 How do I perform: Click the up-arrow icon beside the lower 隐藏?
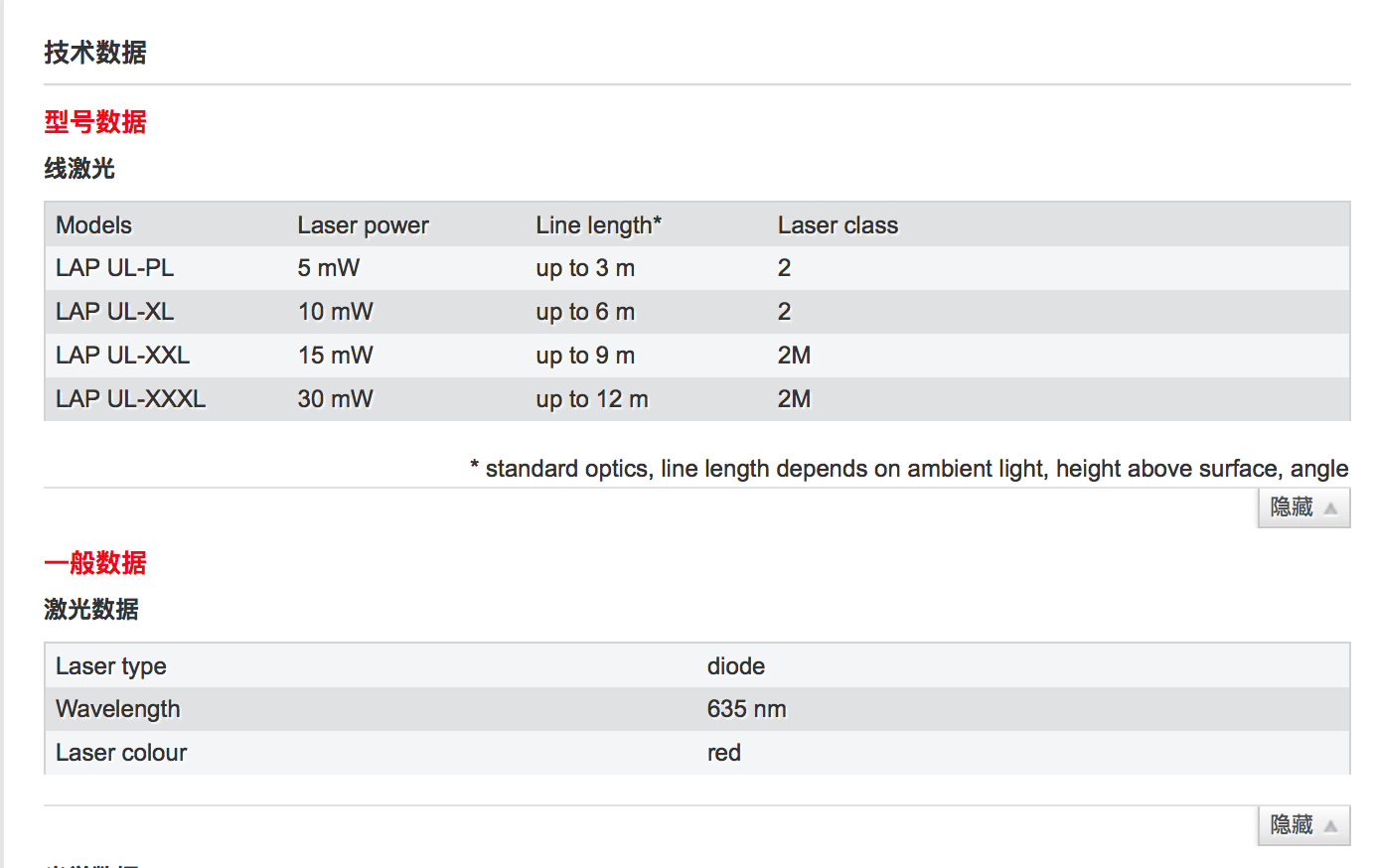[x=1330, y=826]
